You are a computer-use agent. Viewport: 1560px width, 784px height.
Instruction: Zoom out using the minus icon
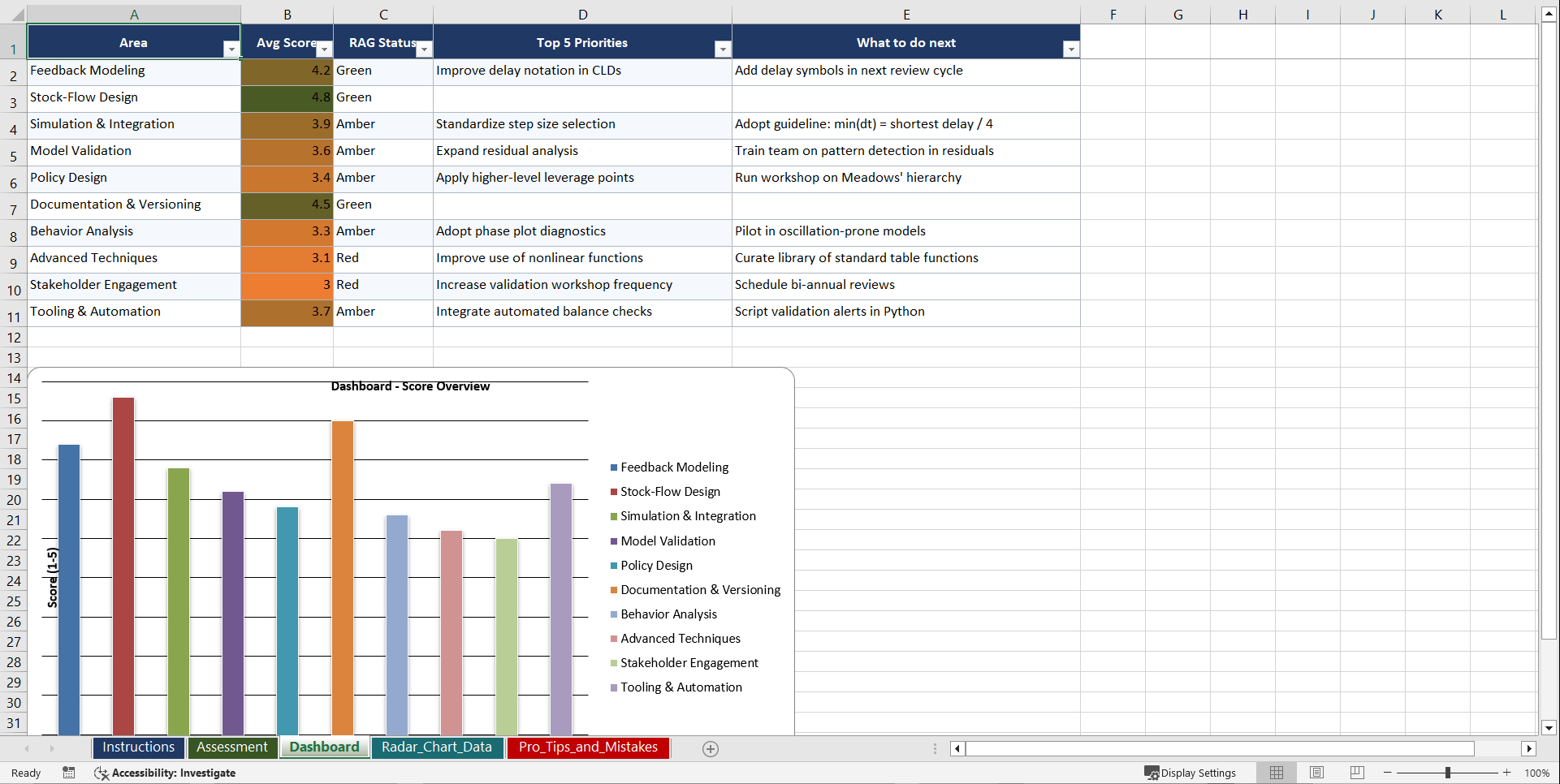click(x=1385, y=773)
